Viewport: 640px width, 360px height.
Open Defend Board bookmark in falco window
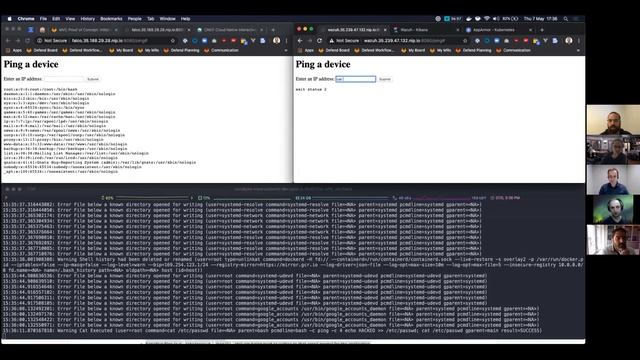42,50
